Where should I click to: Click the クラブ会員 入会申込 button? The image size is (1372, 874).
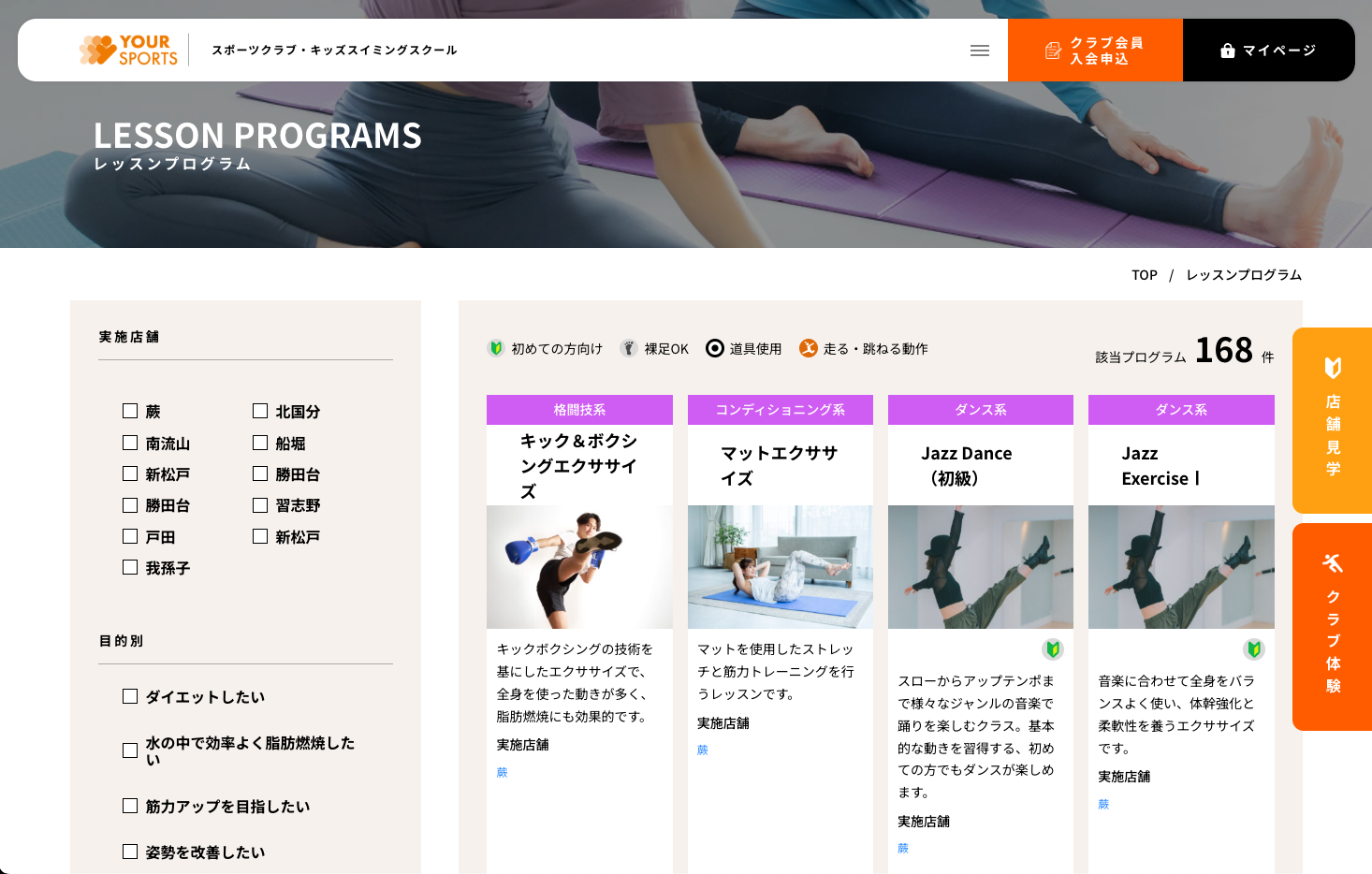pos(1095,51)
